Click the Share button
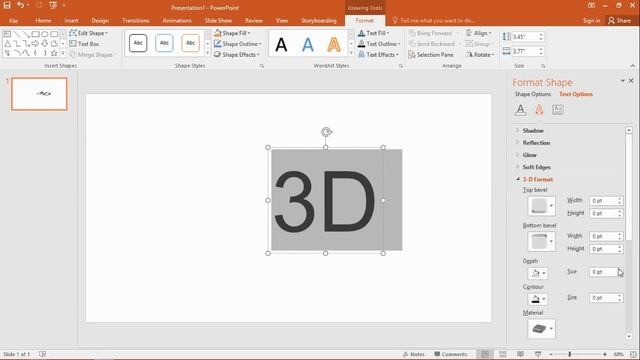This screenshot has width=640, height=360. pos(619,20)
